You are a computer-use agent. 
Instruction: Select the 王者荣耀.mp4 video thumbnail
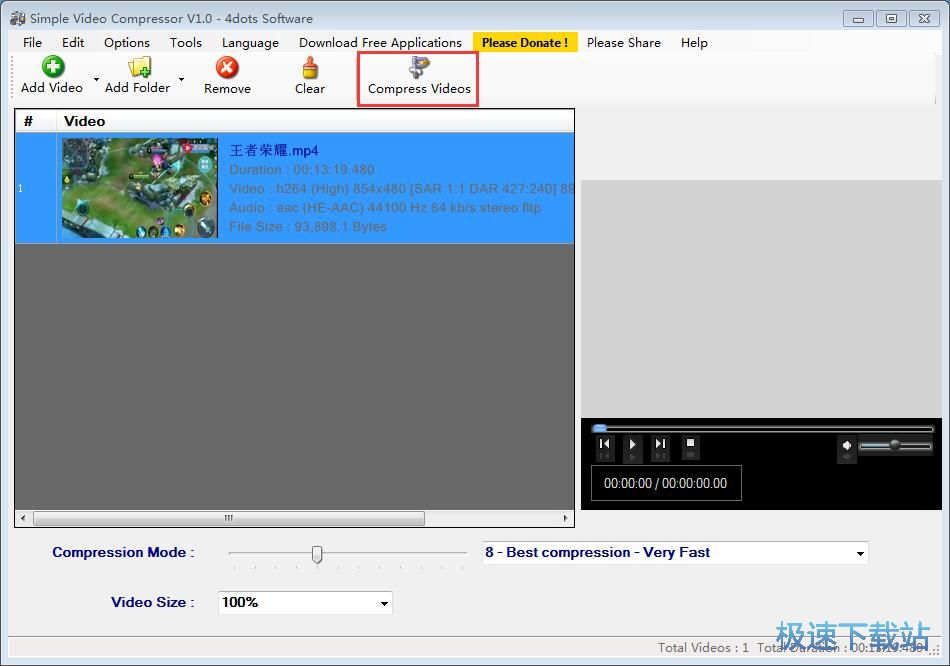[x=140, y=188]
